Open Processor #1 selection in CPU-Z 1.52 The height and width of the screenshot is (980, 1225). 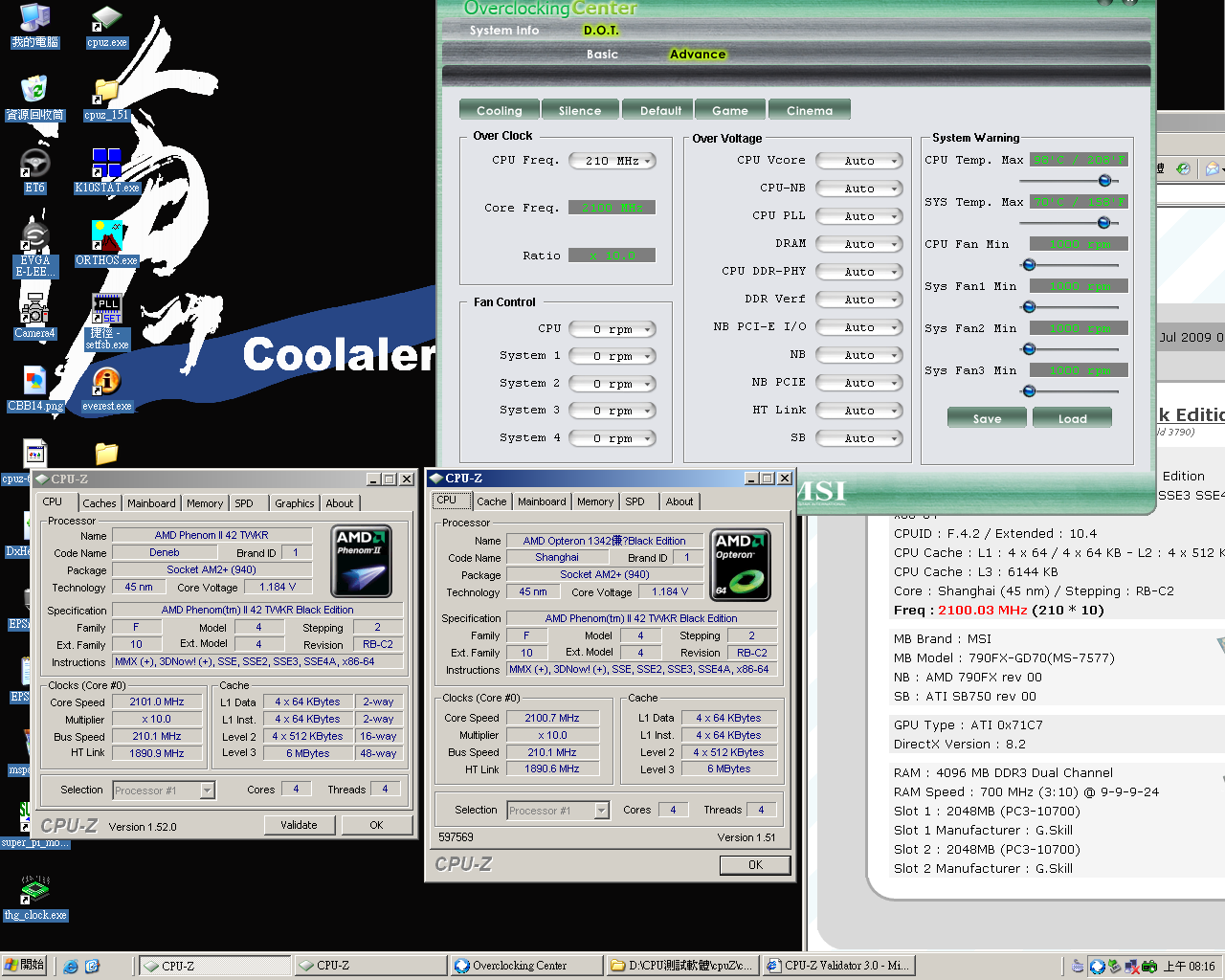[x=164, y=791]
